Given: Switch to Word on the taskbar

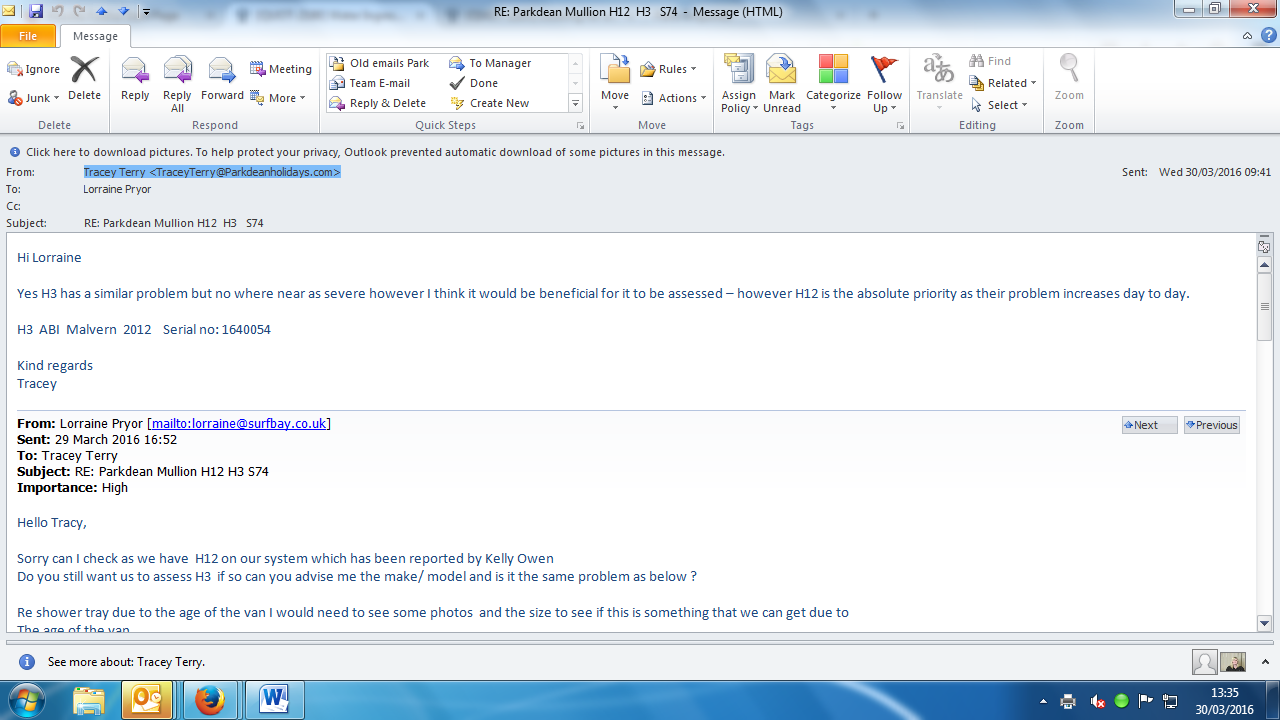Looking at the screenshot, I should tap(273, 700).
